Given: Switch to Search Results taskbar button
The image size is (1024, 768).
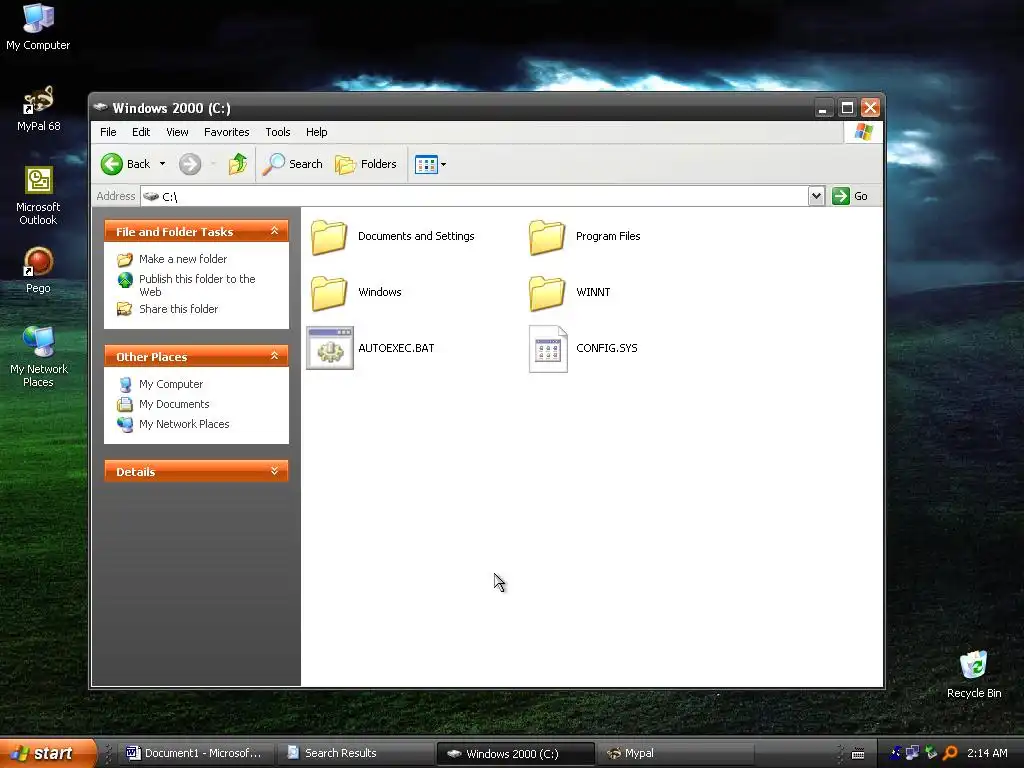Looking at the screenshot, I should (x=356, y=753).
